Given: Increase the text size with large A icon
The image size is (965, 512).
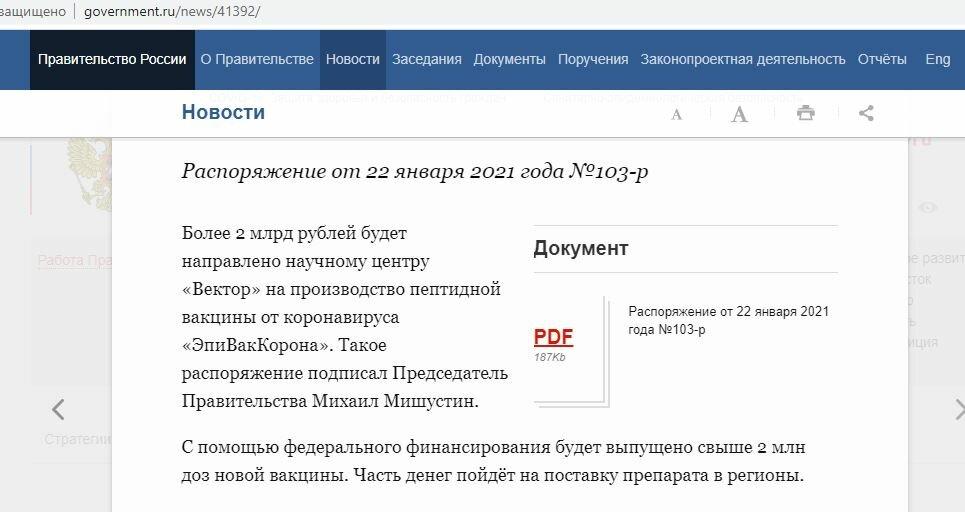Looking at the screenshot, I should point(740,114).
